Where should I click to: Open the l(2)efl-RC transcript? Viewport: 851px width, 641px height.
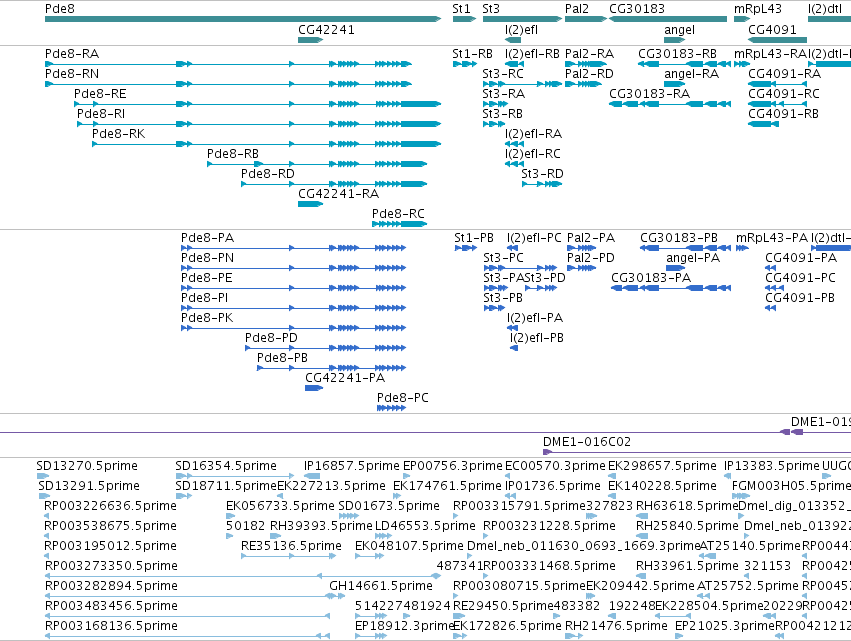point(515,164)
